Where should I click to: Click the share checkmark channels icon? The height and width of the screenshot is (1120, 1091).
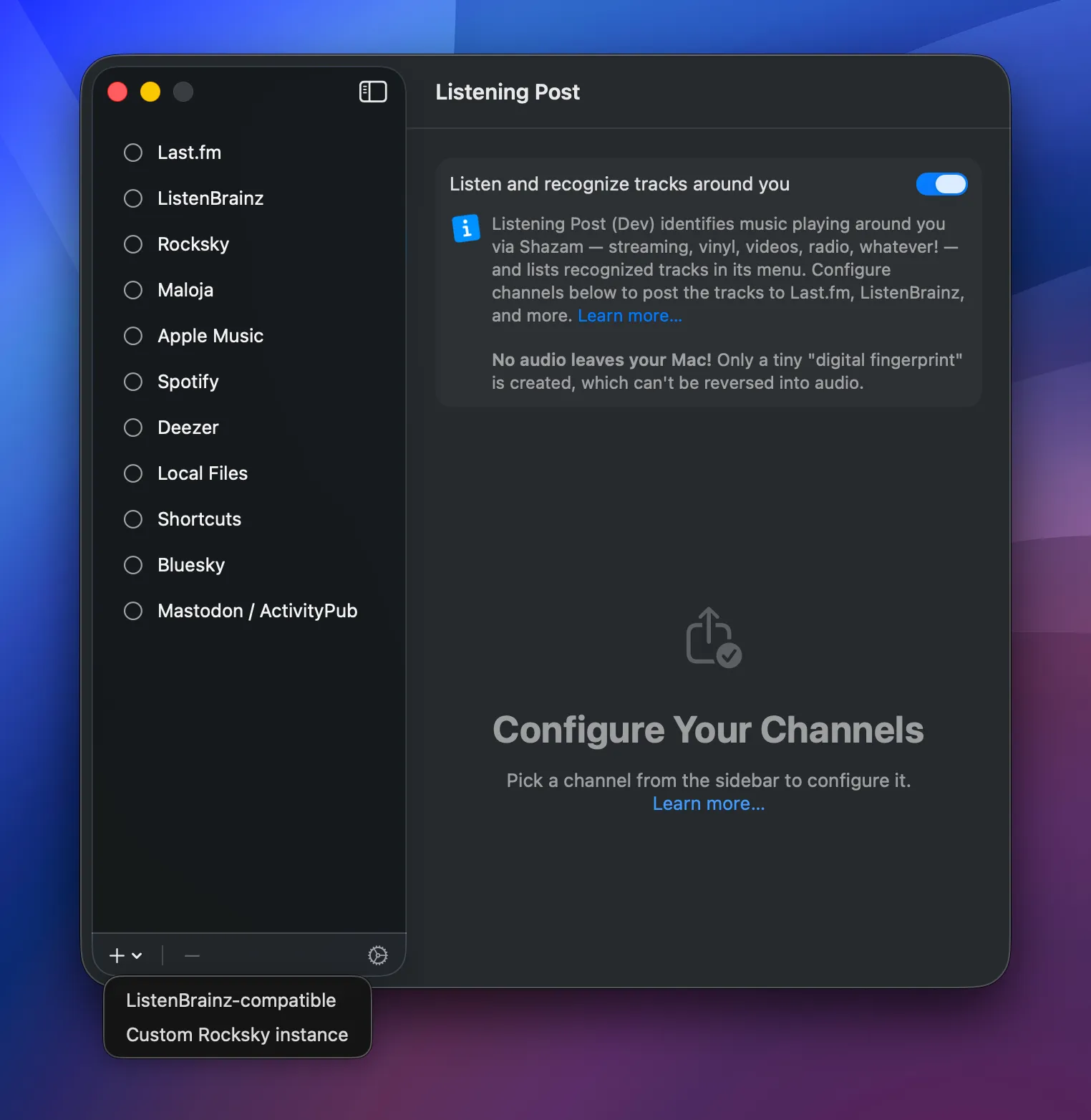[712, 638]
